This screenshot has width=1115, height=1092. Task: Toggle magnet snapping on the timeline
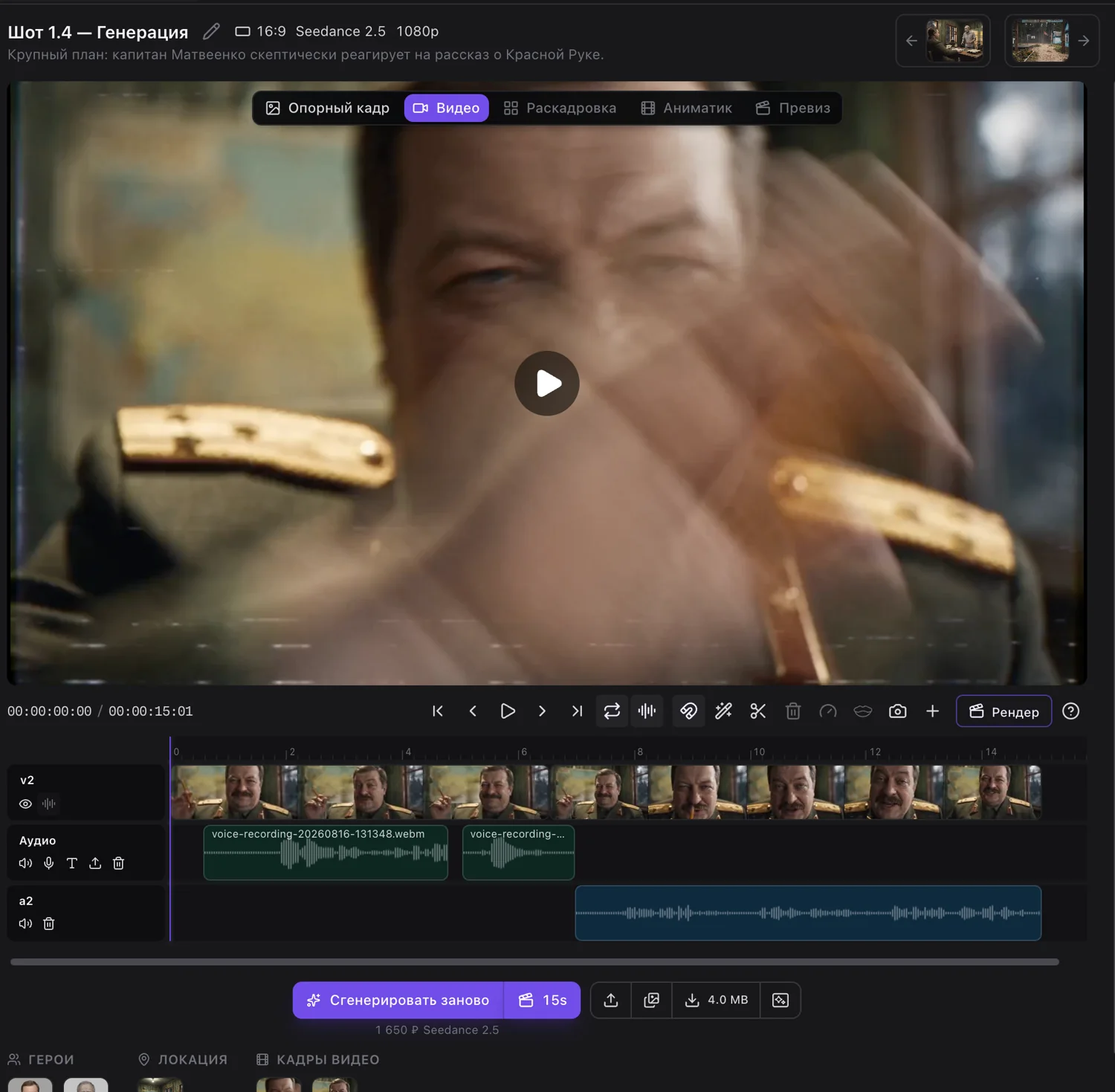click(688, 711)
